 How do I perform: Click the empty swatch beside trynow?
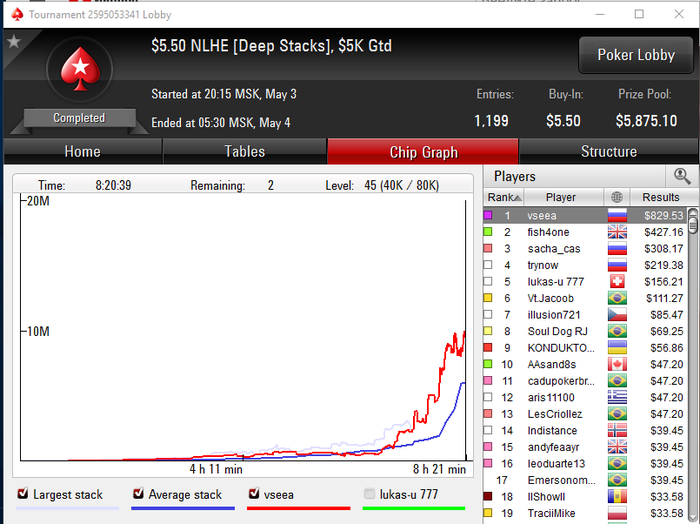(488, 265)
